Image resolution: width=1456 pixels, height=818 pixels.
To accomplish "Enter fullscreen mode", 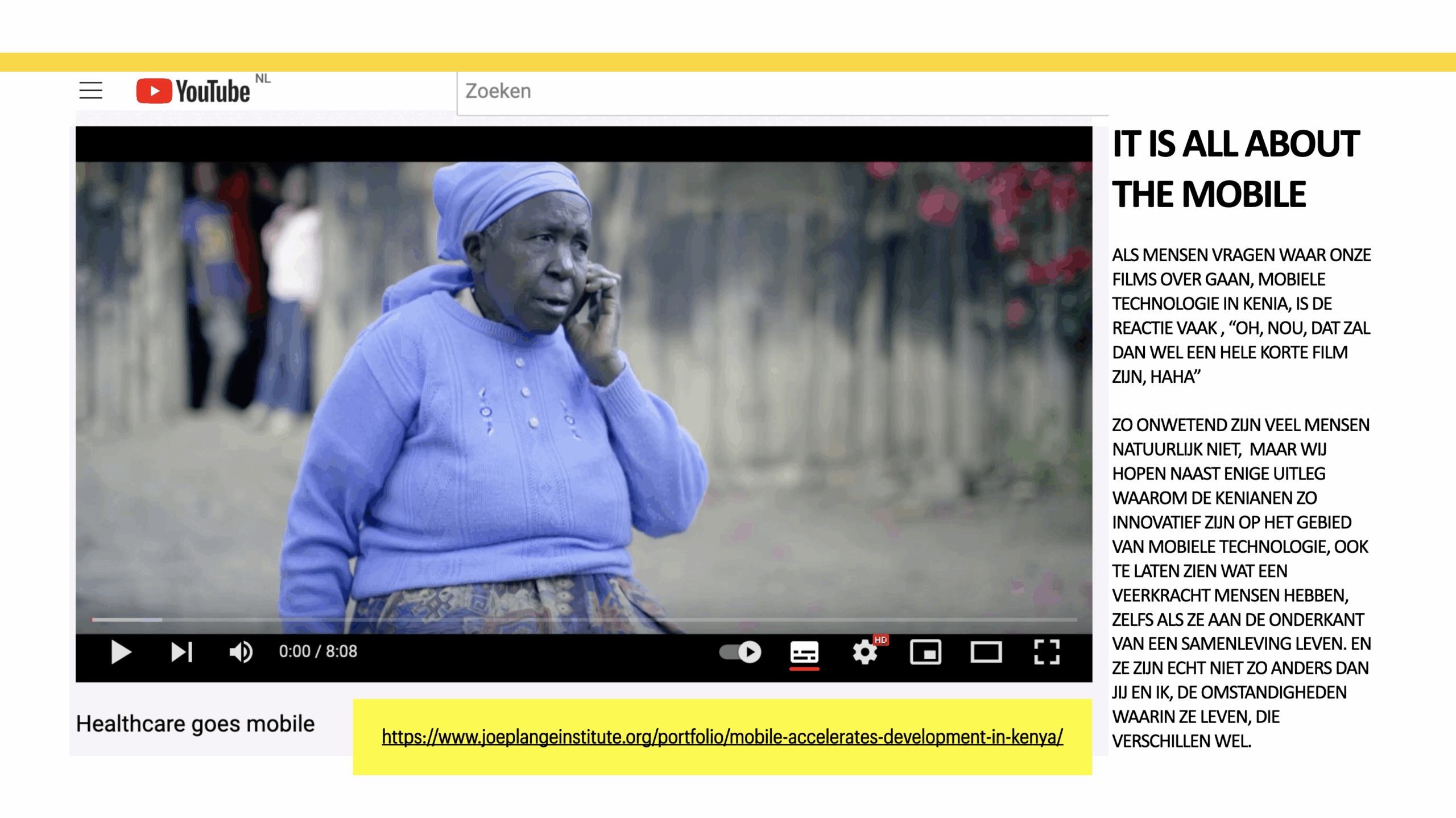I will 1046,652.
